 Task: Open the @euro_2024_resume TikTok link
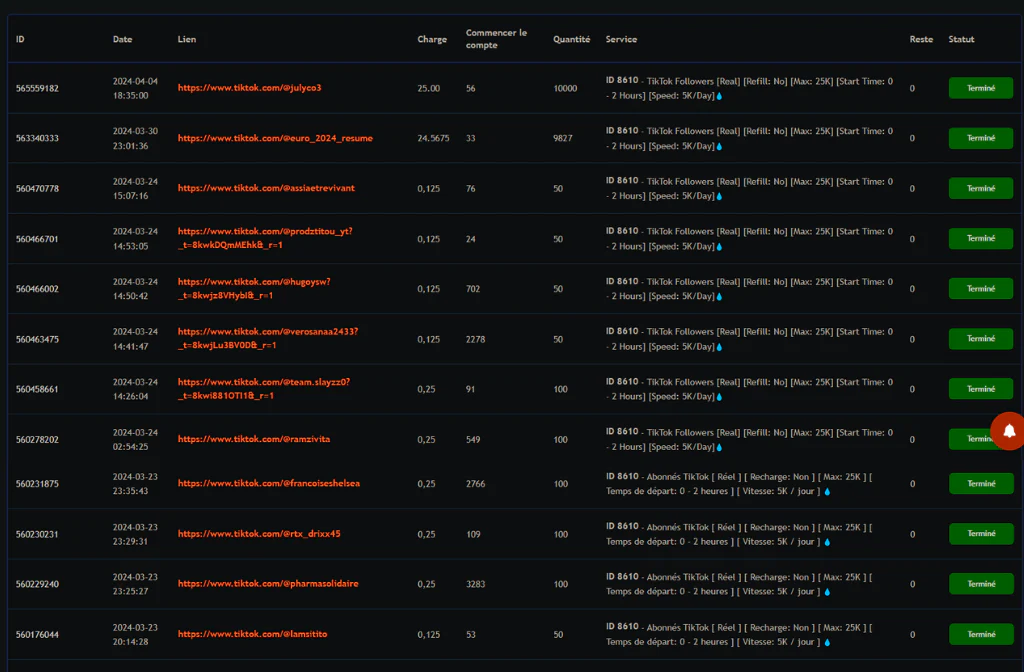[x=275, y=138]
